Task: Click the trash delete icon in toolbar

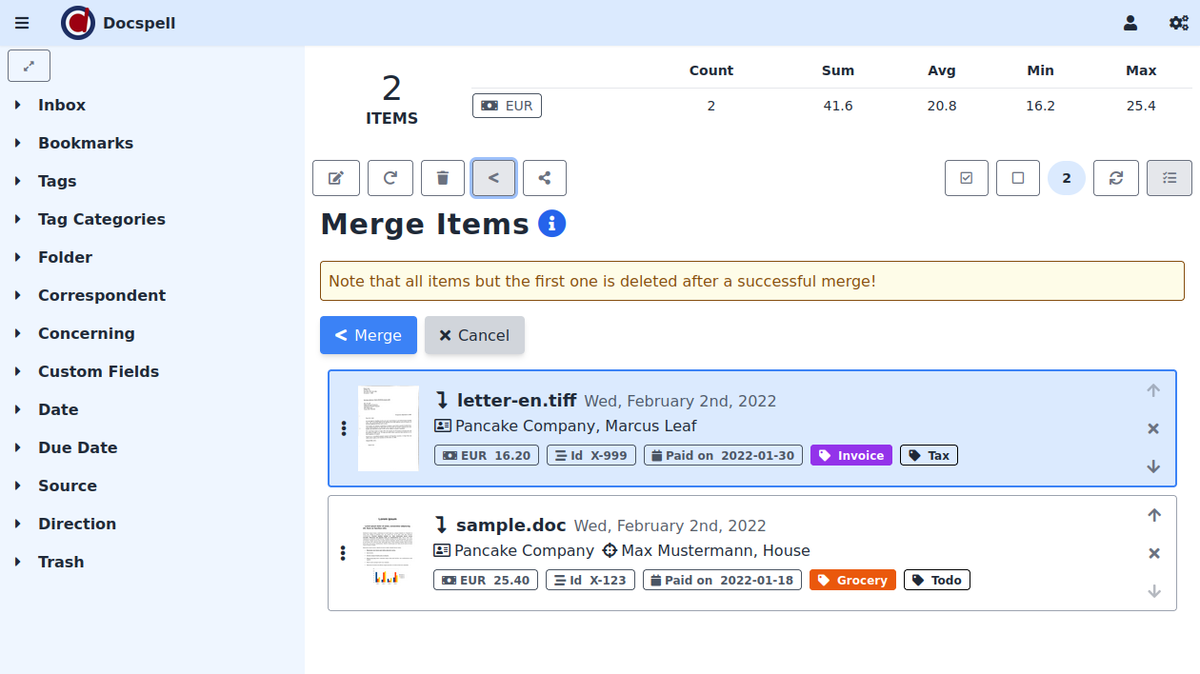Action: 443,178
